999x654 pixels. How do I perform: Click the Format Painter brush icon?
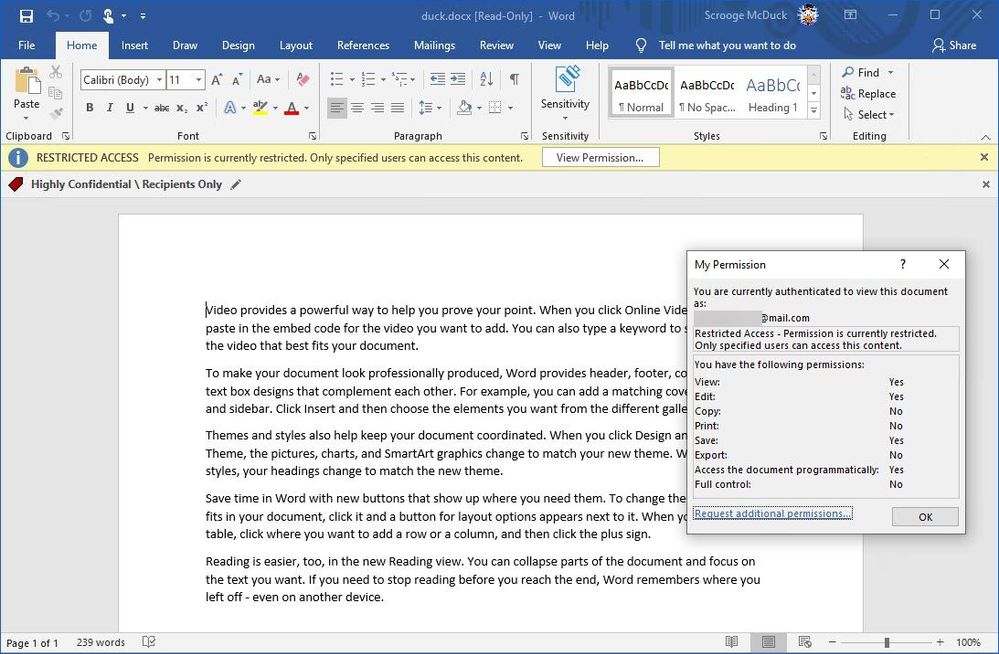(x=56, y=113)
